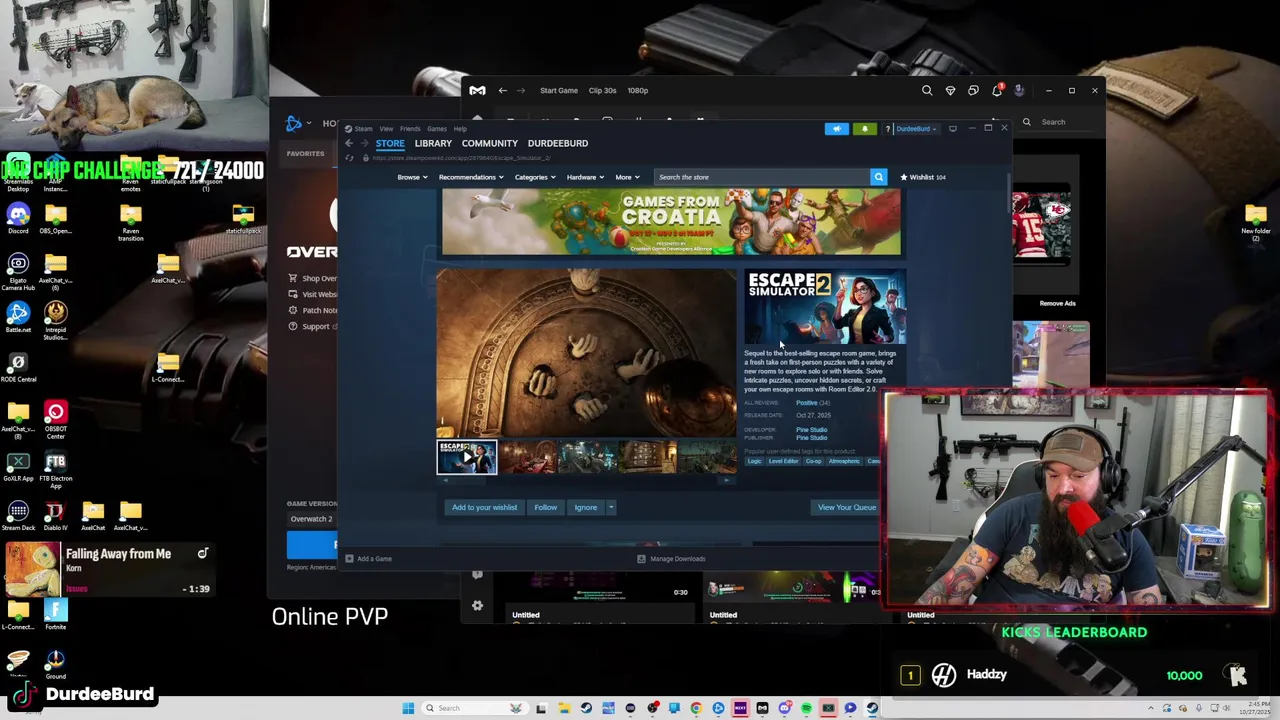Click Medal back arrow
Viewport: 1280px width, 720px height.
pos(503,90)
